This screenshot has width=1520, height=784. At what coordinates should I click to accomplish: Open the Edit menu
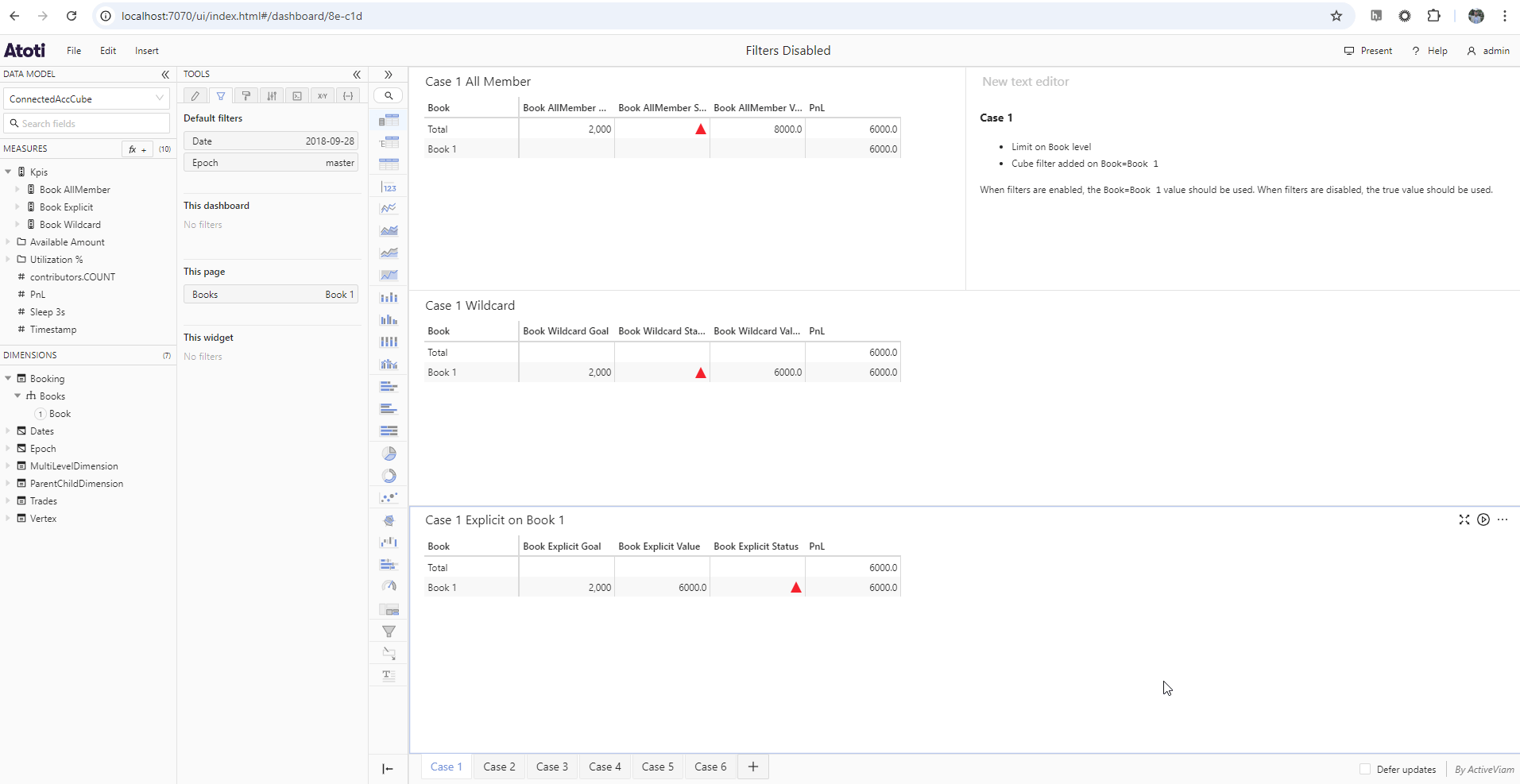(x=108, y=51)
